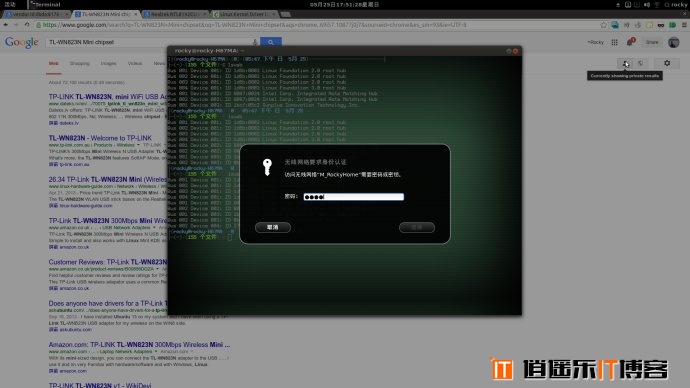Viewport: 690px width, 388px height.
Task: Open the Google apps grid
Action: click(x=614, y=42)
